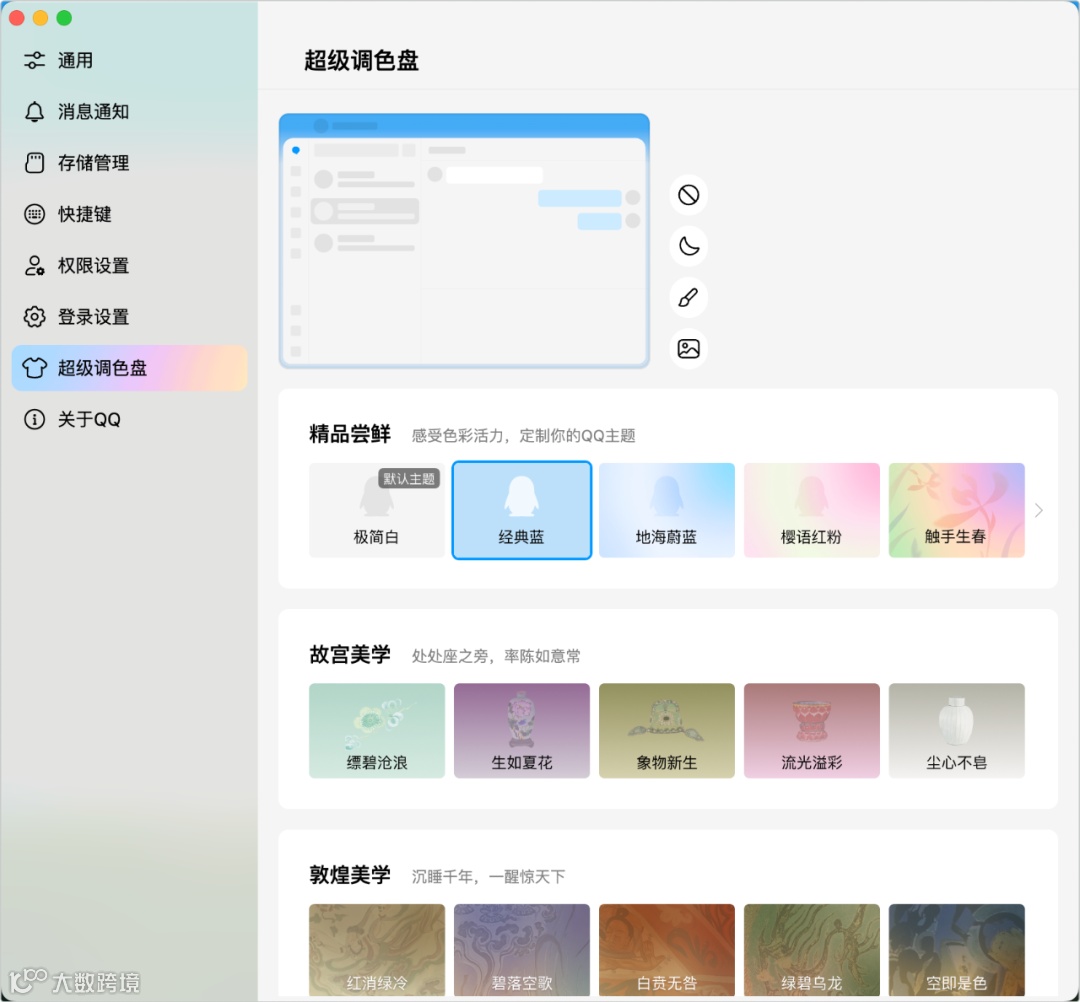The width and height of the screenshot is (1080, 1002).
Task: Select the 红消绿冷 Dunhuang theme
Action: [x=377, y=950]
